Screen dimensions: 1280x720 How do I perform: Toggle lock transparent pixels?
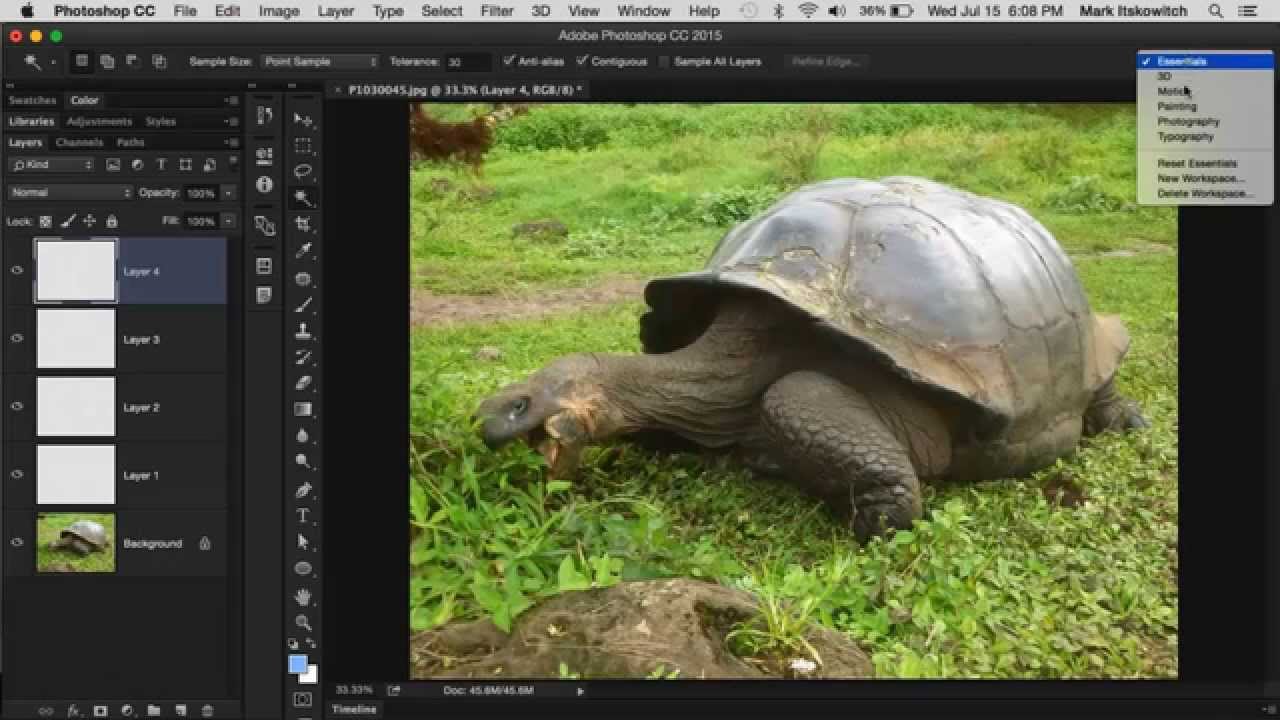pos(45,221)
